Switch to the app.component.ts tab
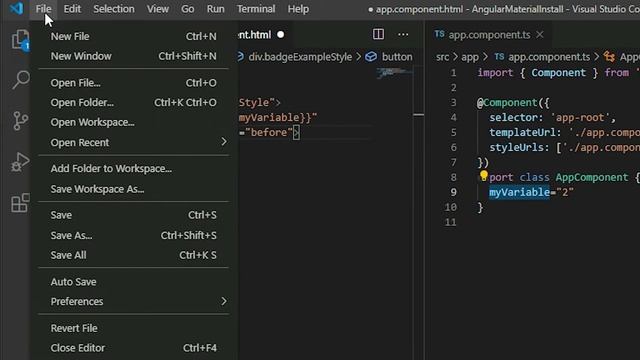The image size is (640, 360). [x=489, y=35]
